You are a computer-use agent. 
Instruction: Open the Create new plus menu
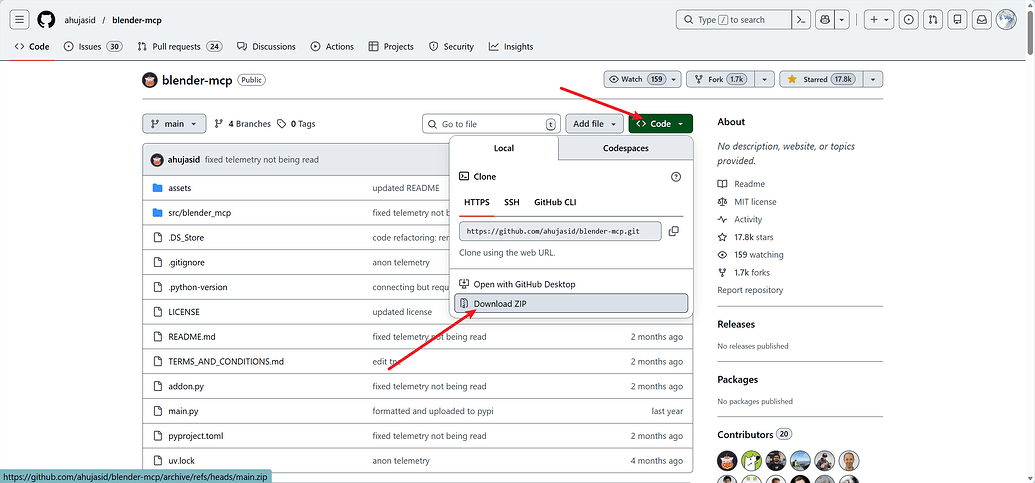pos(879,20)
